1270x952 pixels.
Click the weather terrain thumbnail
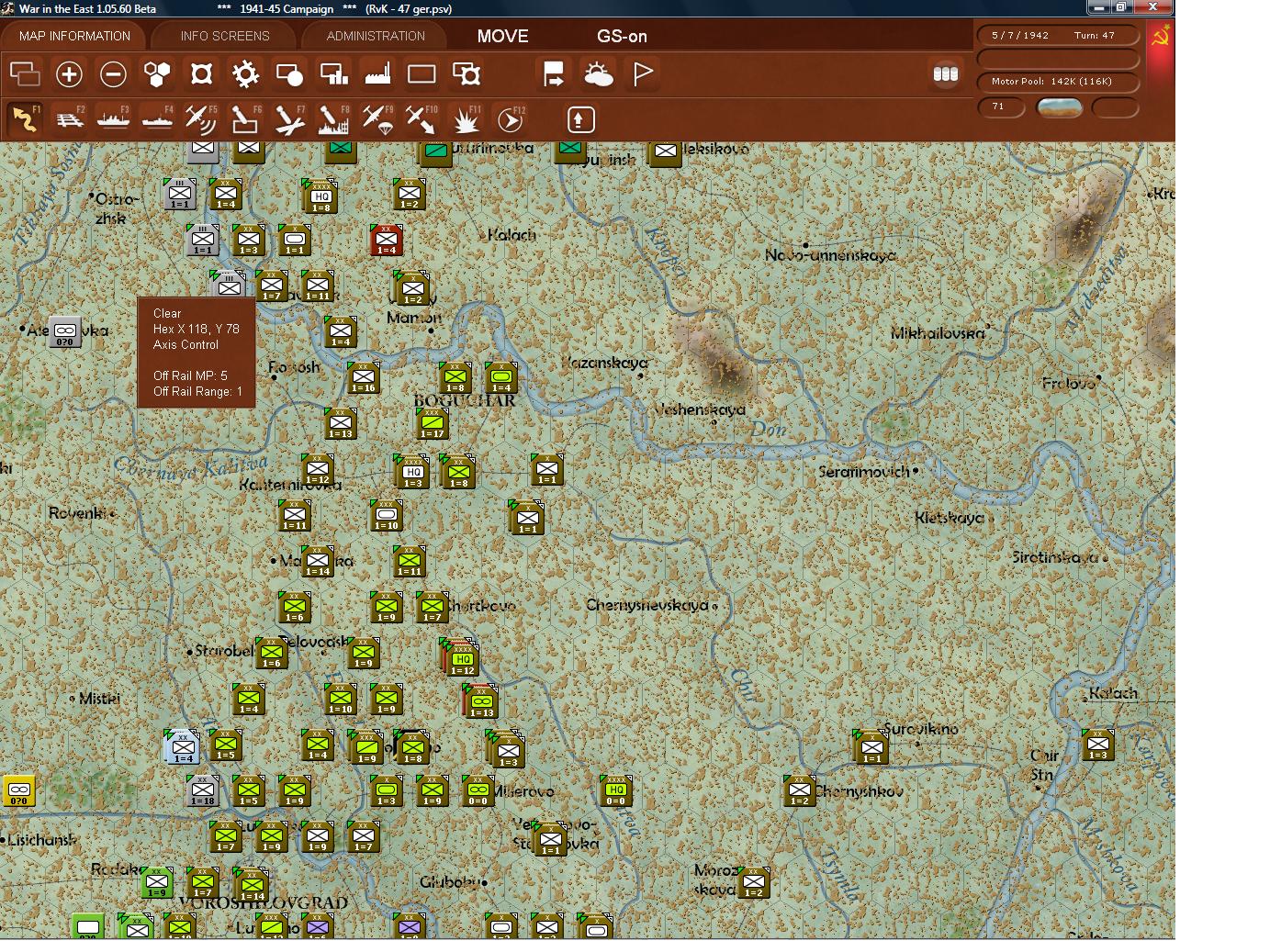point(1059,107)
